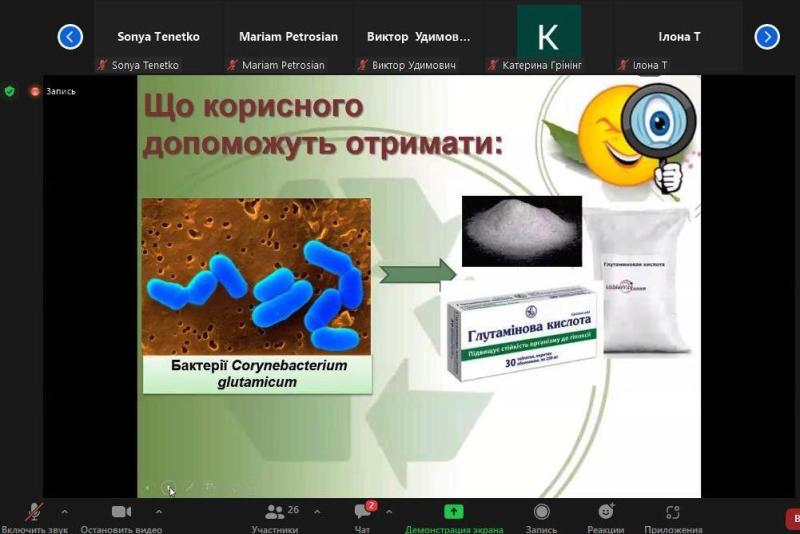This screenshot has width=800, height=534.
Task: Expand video options chevron beside camera
Action: pos(159,511)
